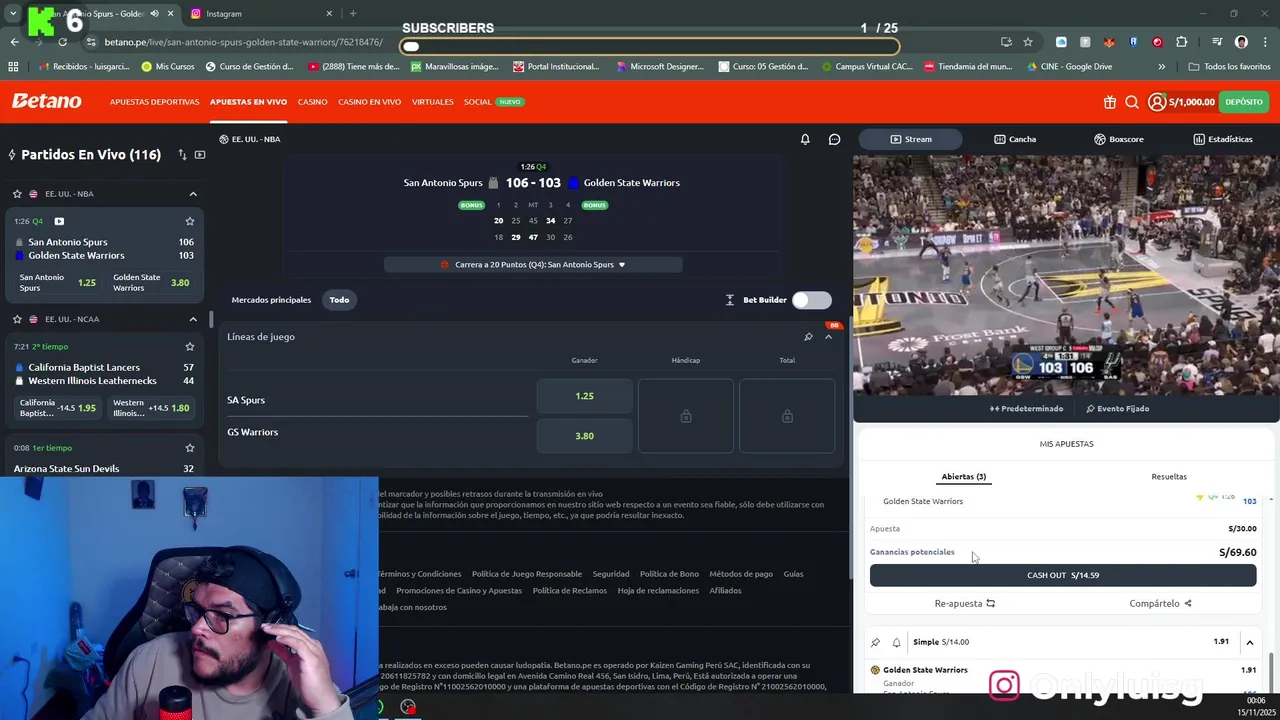Show more bookmarks with the double chevron
This screenshot has height=720, width=1280.
coord(1161,67)
